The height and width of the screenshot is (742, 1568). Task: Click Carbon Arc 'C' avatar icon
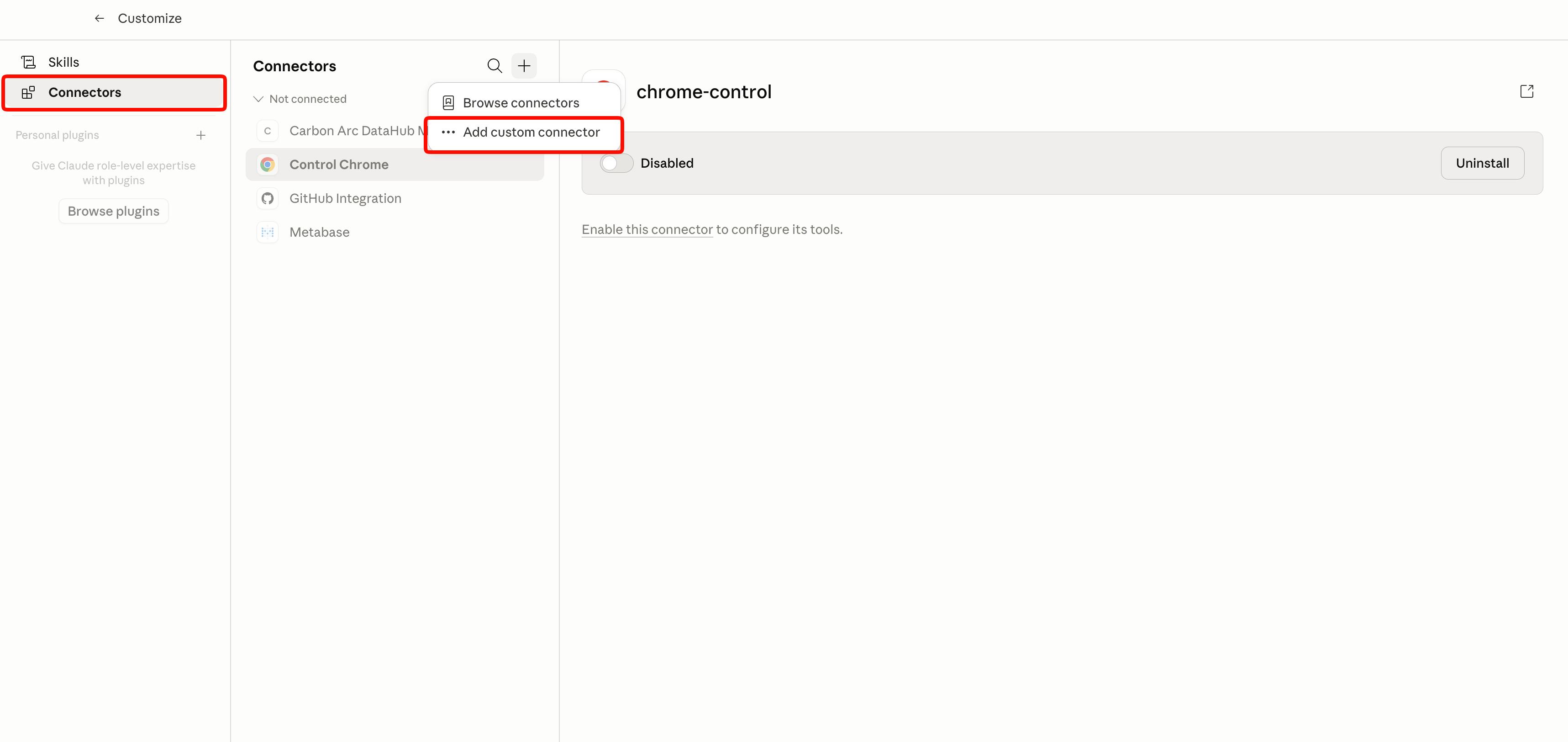(267, 131)
